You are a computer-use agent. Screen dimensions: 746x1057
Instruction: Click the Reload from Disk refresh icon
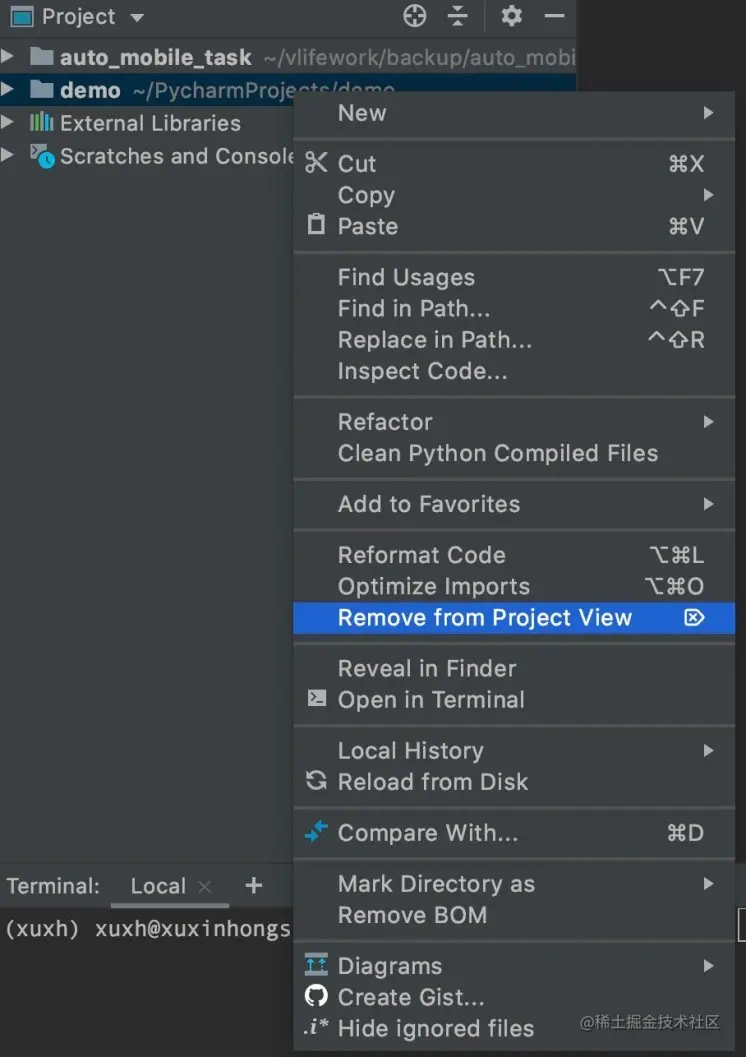tap(316, 781)
